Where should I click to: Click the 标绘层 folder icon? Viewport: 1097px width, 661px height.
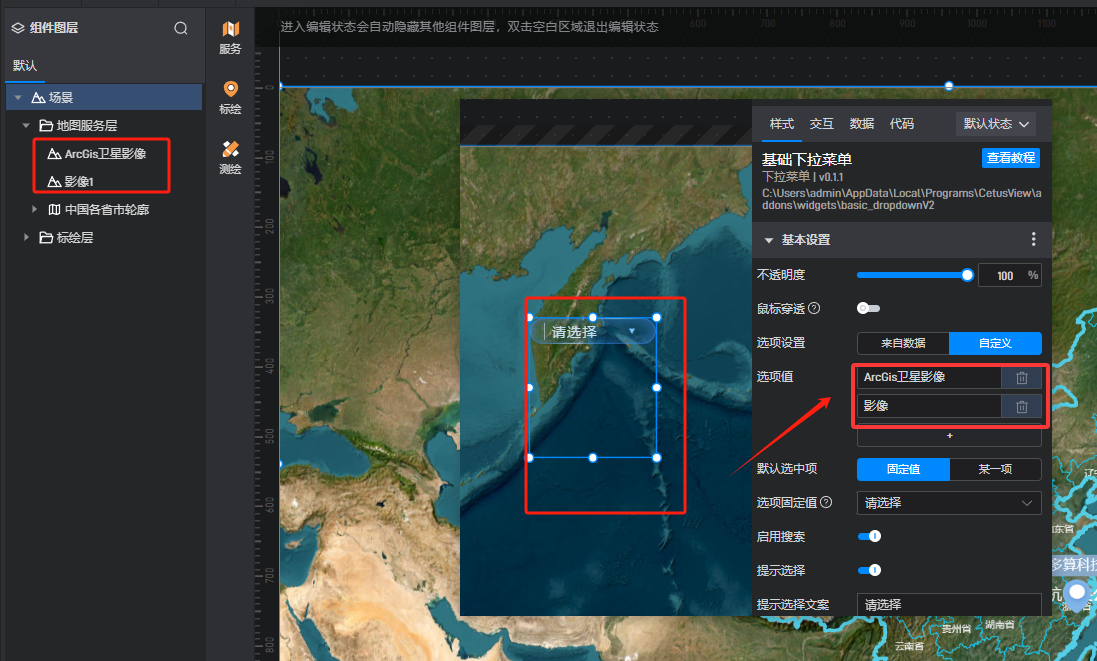click(46, 238)
